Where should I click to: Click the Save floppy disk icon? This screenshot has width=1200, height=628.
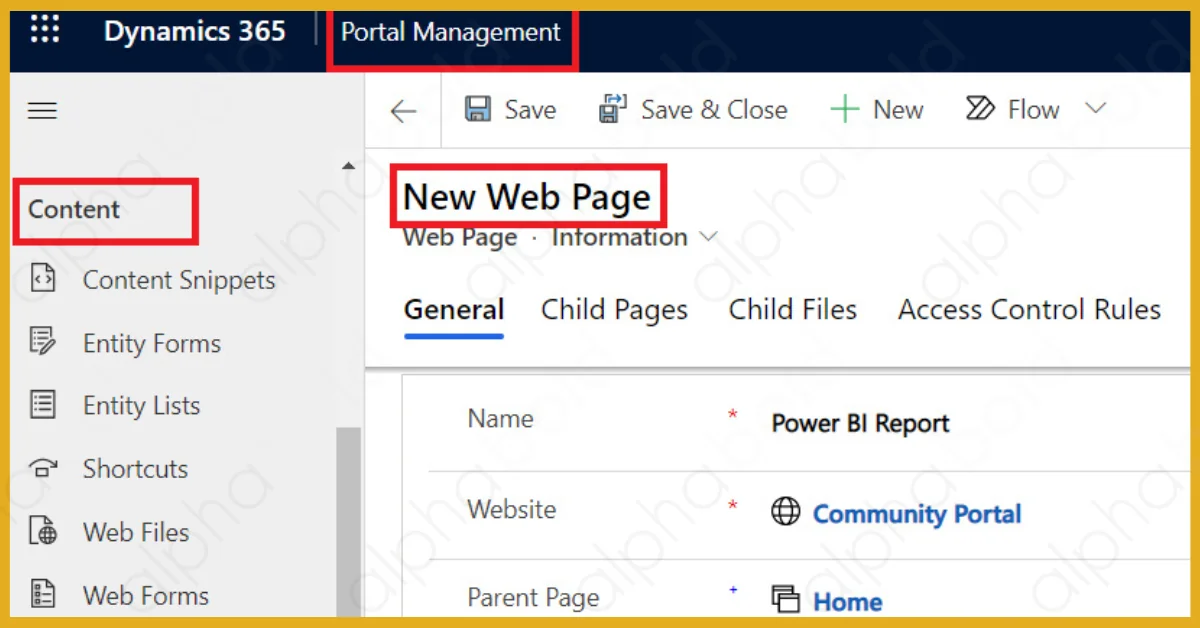coord(478,109)
